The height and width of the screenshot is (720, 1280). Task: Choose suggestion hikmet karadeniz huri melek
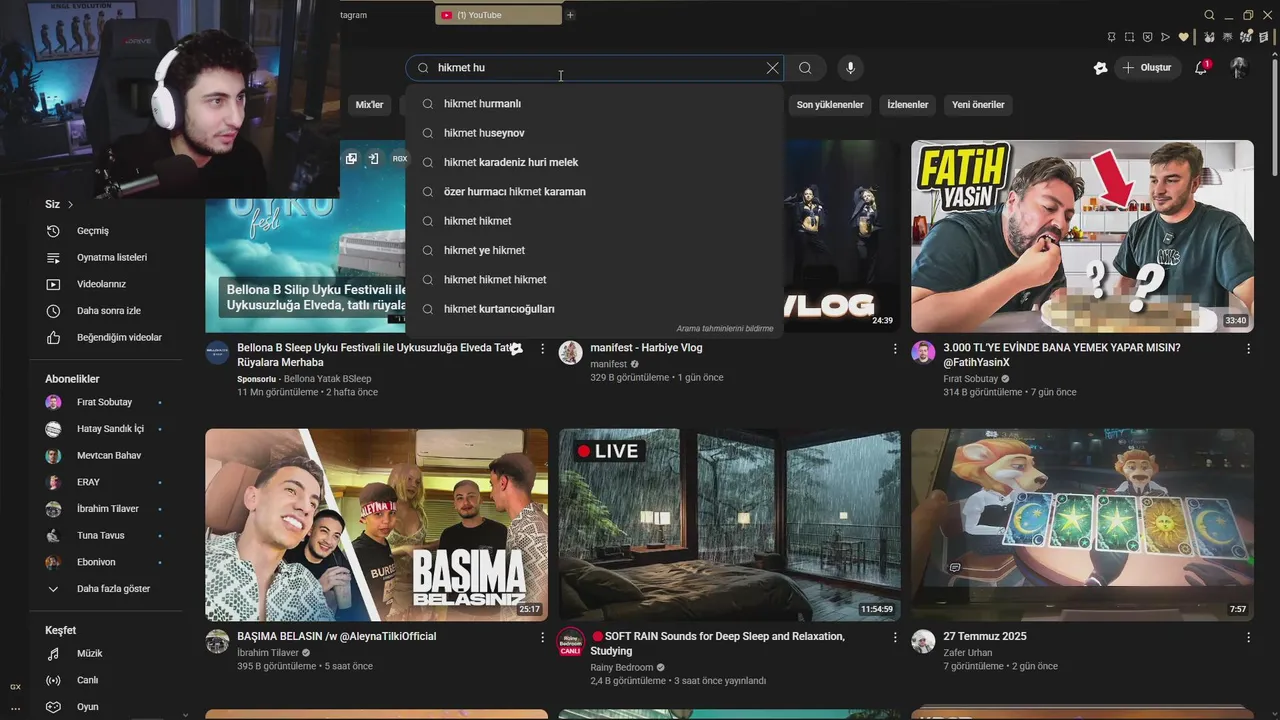pyautogui.click(x=594, y=162)
